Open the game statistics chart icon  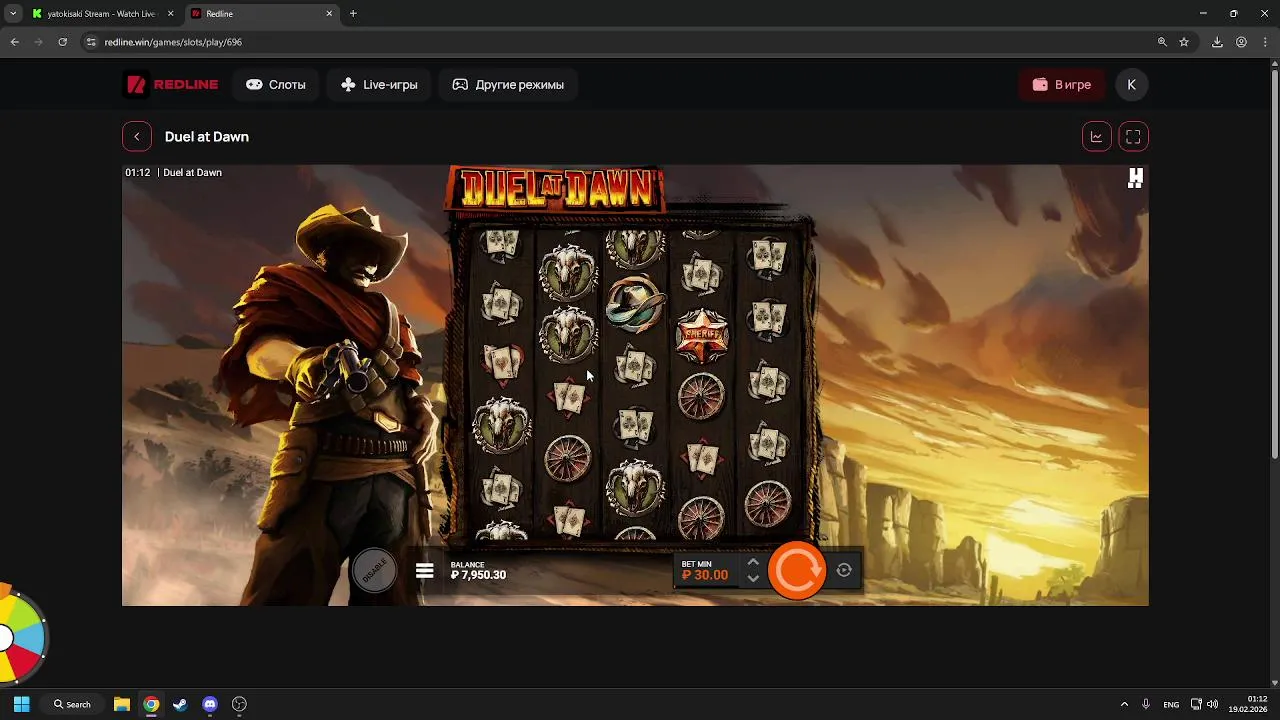pos(1097,137)
